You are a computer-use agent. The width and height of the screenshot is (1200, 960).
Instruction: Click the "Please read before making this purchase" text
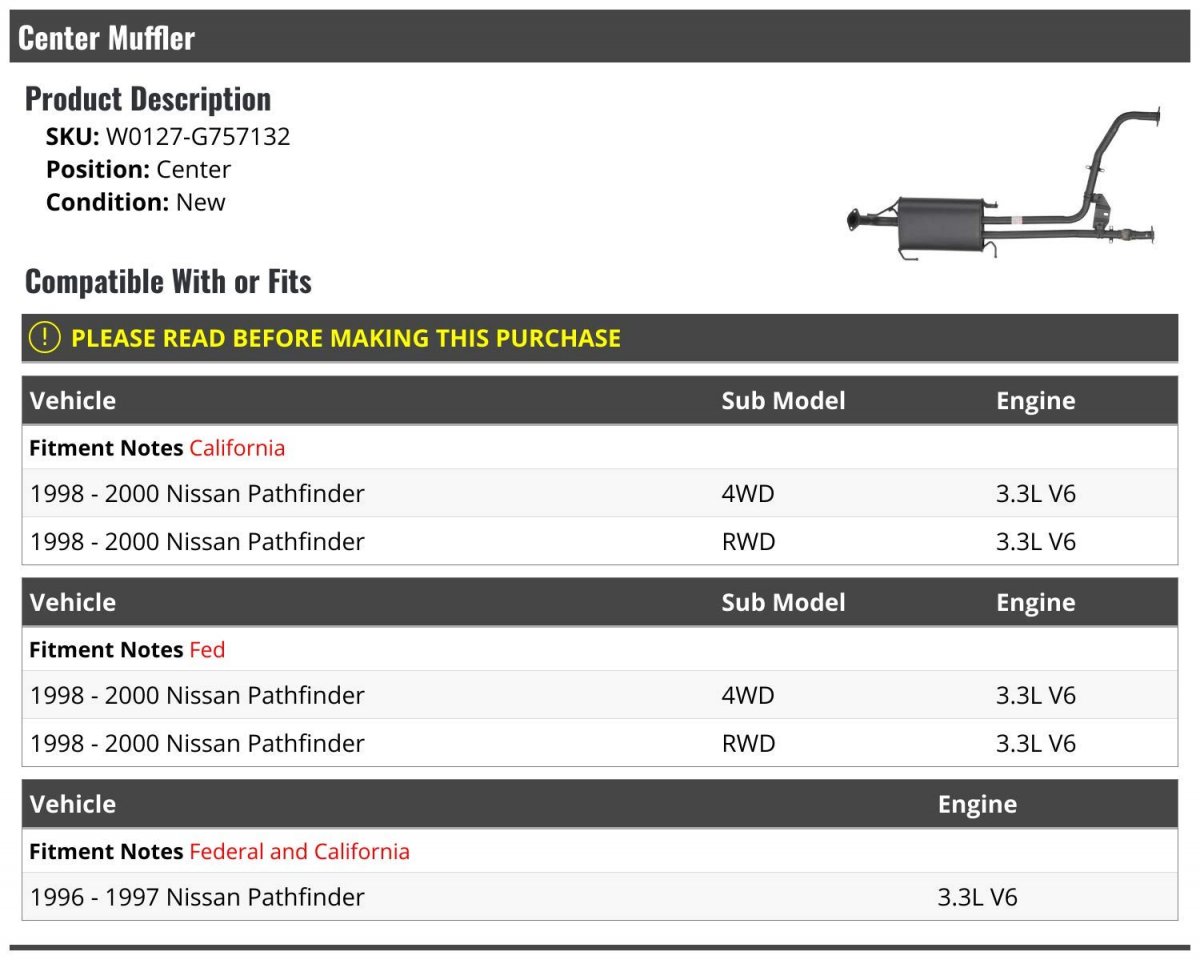(x=345, y=338)
